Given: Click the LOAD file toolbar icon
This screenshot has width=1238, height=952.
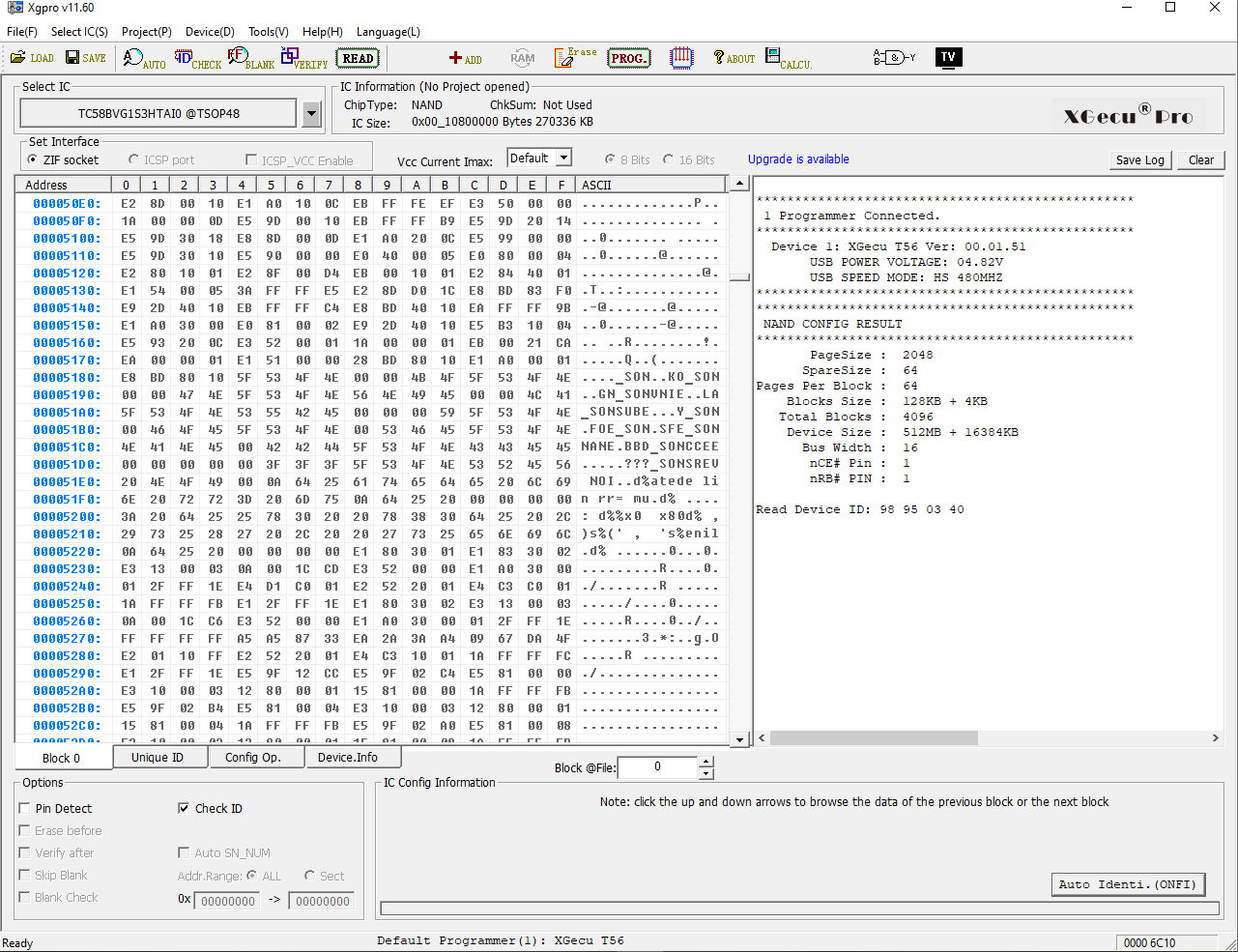Looking at the screenshot, I should pyautogui.click(x=32, y=58).
